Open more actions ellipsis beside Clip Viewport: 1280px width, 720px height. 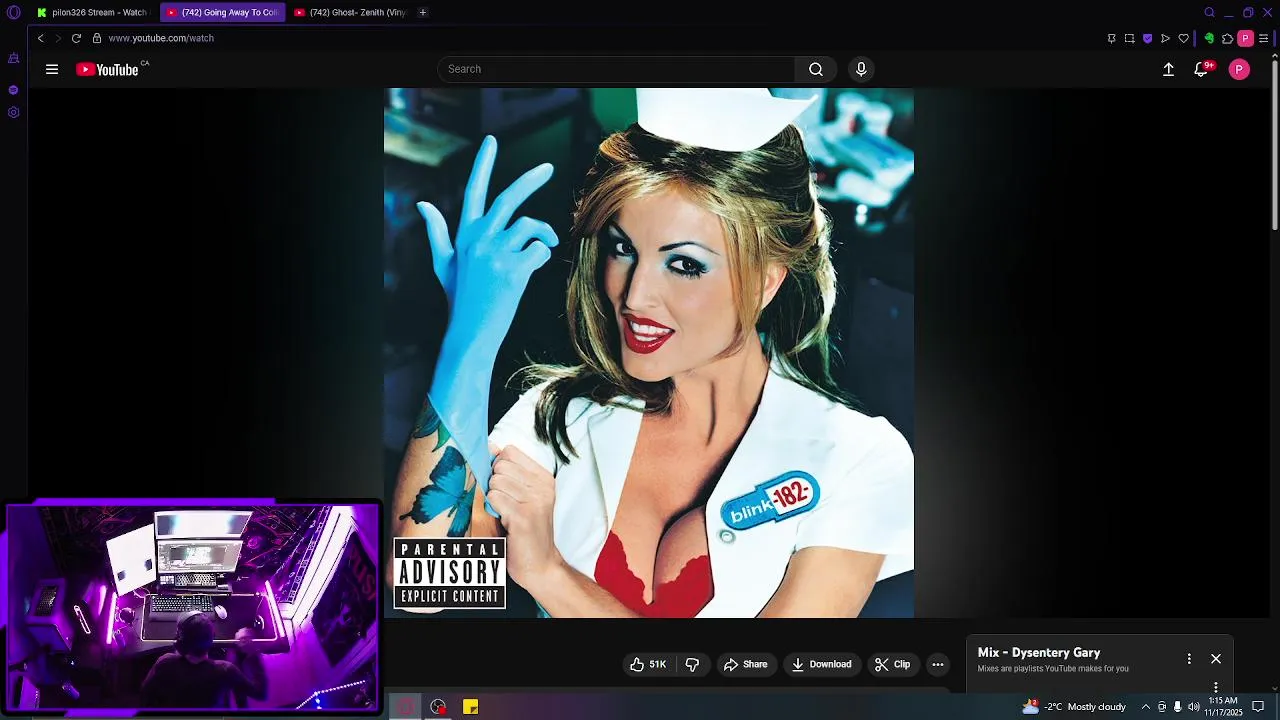[x=938, y=664]
